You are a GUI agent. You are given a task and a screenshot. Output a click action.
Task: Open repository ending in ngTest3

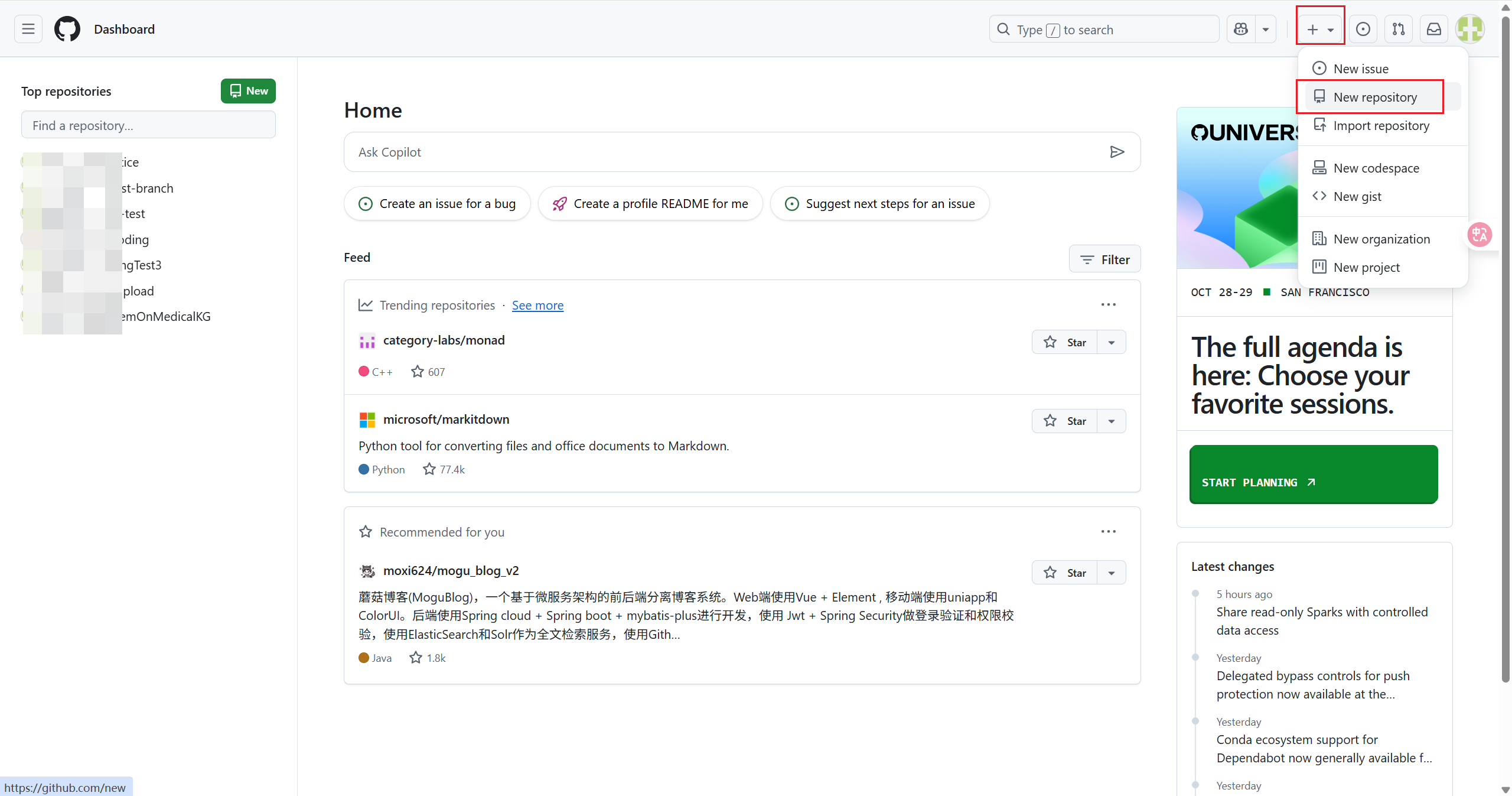click(x=141, y=265)
